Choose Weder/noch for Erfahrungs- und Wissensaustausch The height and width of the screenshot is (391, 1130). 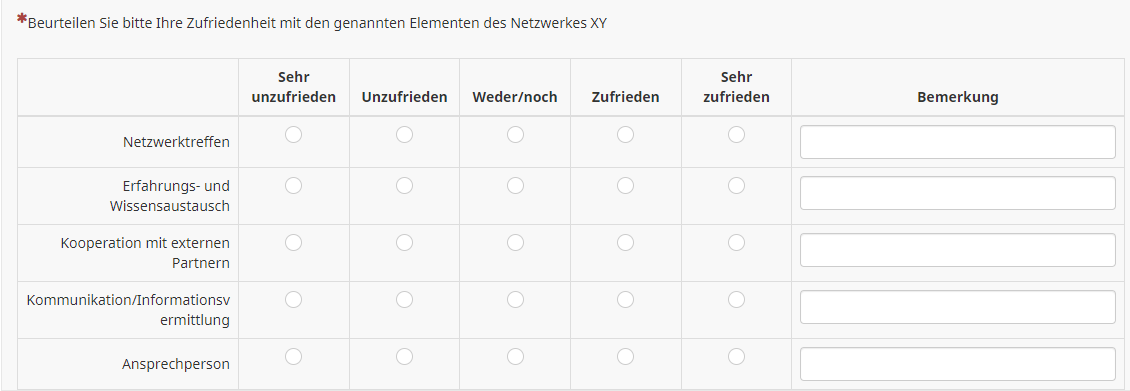[x=515, y=186]
